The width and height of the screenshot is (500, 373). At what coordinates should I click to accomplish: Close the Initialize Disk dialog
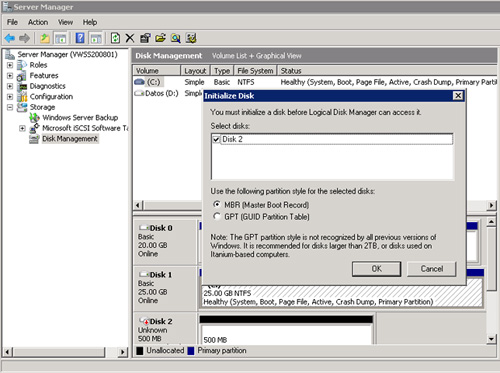[x=458, y=96]
